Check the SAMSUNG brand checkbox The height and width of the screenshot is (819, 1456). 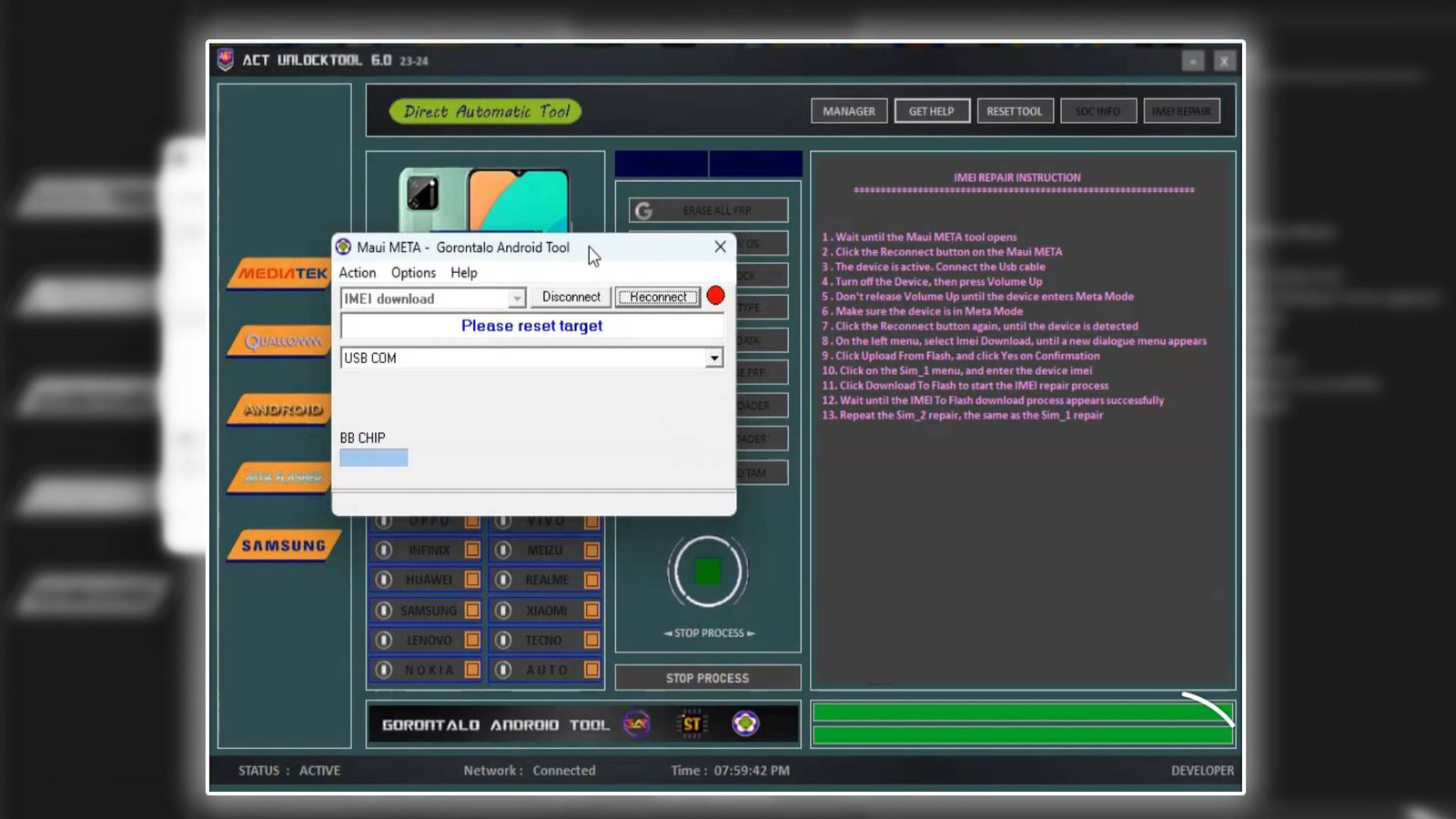click(471, 610)
